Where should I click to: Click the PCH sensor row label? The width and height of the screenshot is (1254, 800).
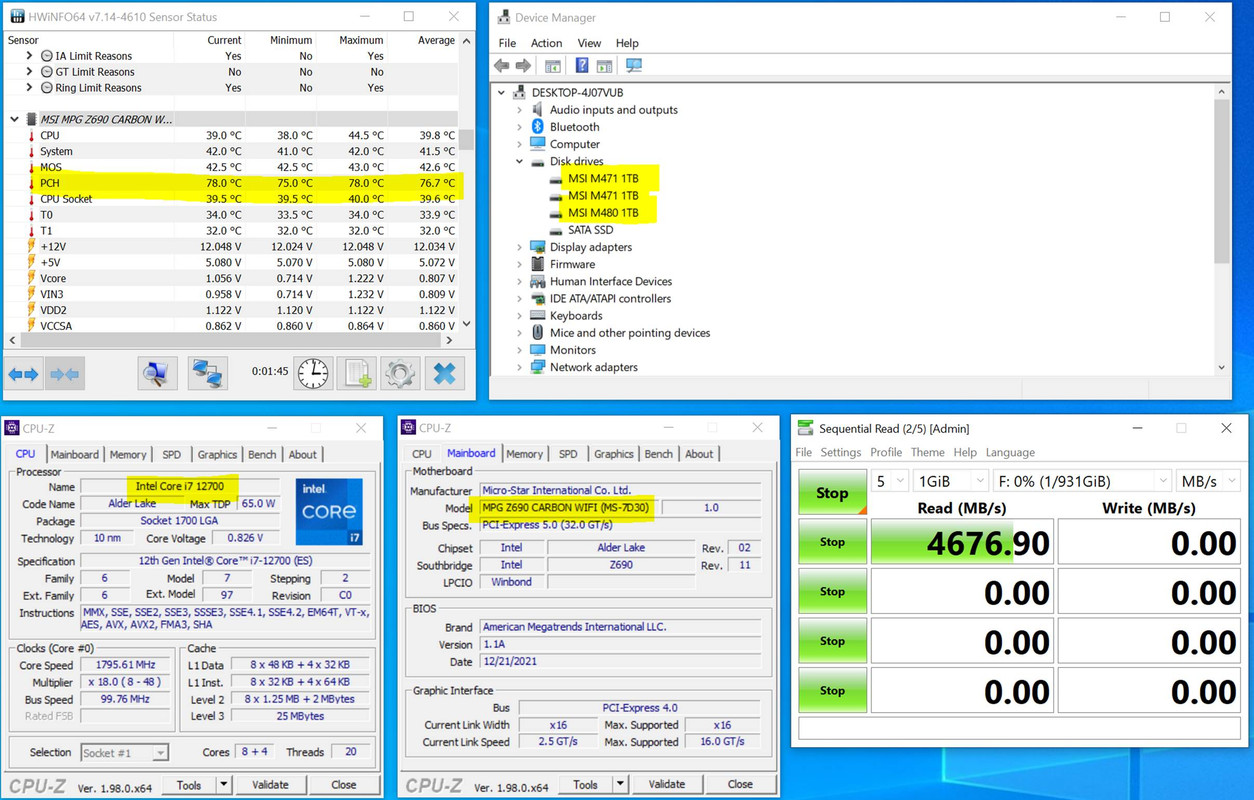[50, 183]
